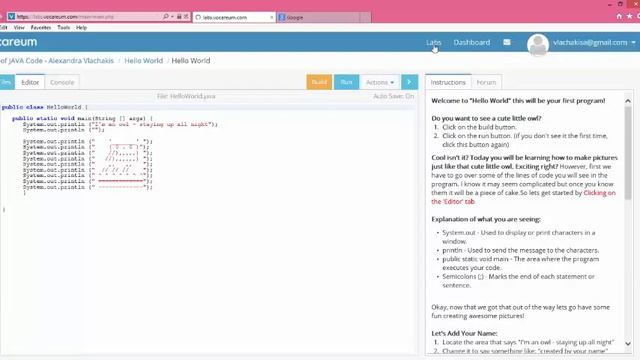Click the blue arrow button beside Actions

point(409,82)
